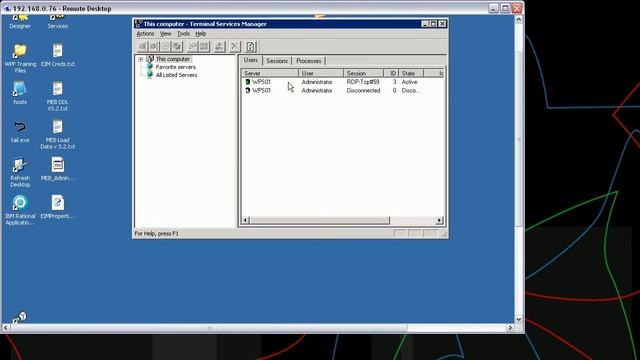Select Favorite servers in the tree
Screen dimensions: 640x360
coord(176,67)
